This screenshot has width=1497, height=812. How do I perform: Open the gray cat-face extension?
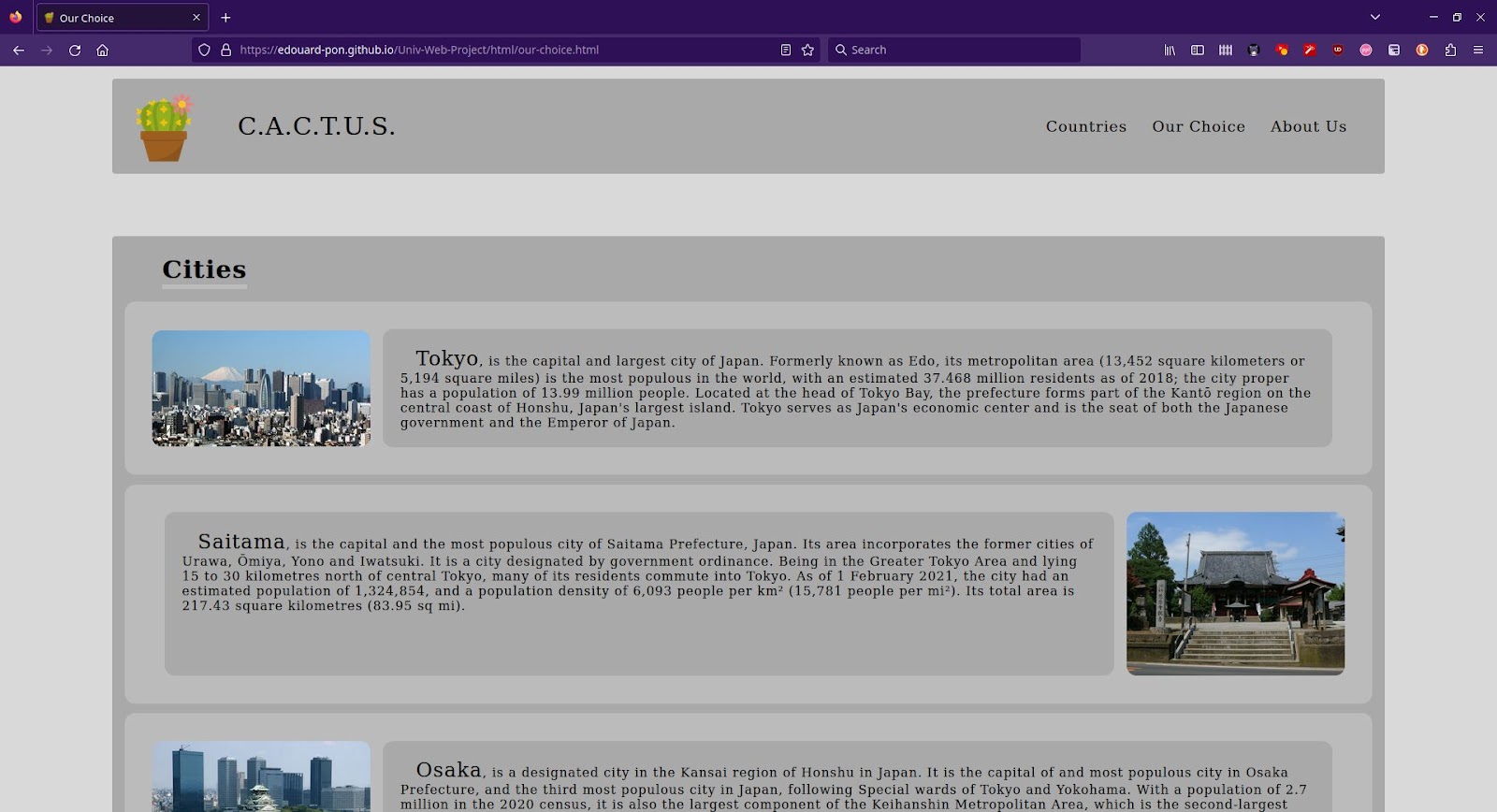[x=1254, y=50]
